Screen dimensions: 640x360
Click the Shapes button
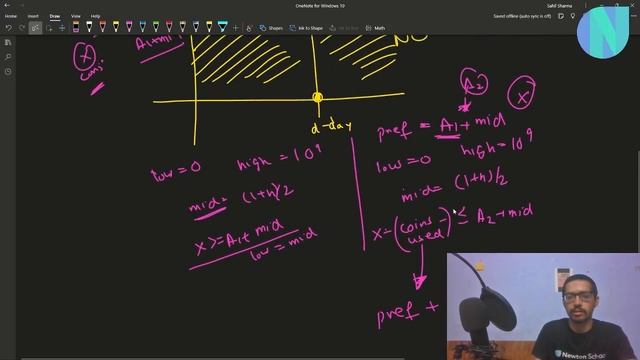pyautogui.click(x=271, y=28)
